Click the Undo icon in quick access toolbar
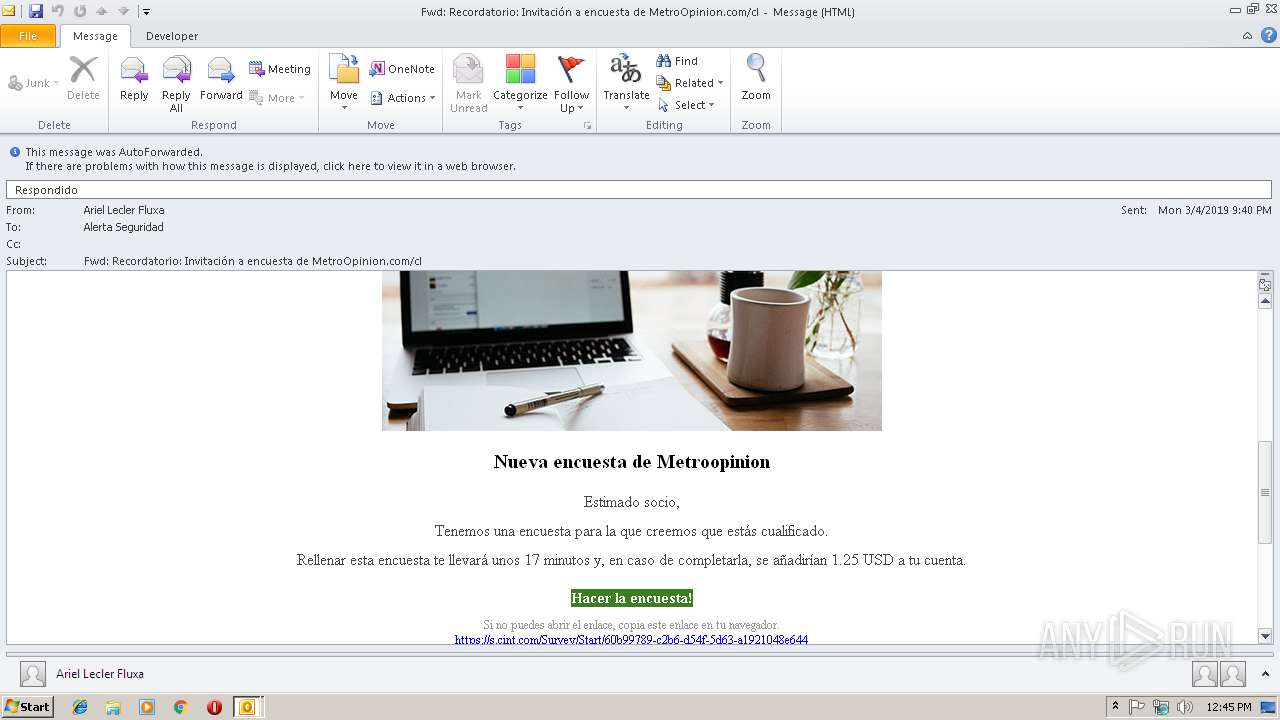 tap(58, 11)
